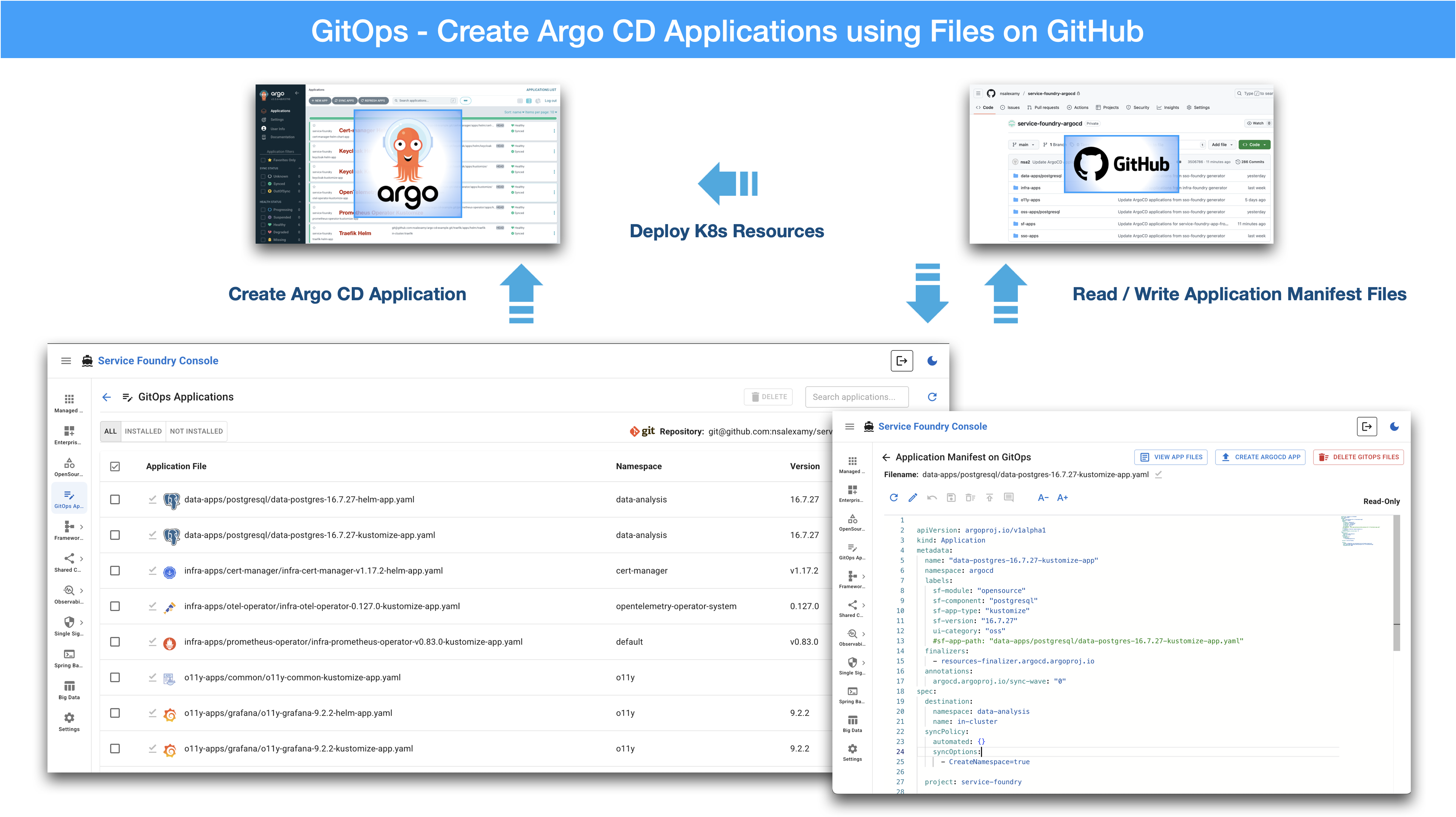Reload the manifest in the editor toolbar
Viewport: 1456px width, 817px height.
coord(894,498)
